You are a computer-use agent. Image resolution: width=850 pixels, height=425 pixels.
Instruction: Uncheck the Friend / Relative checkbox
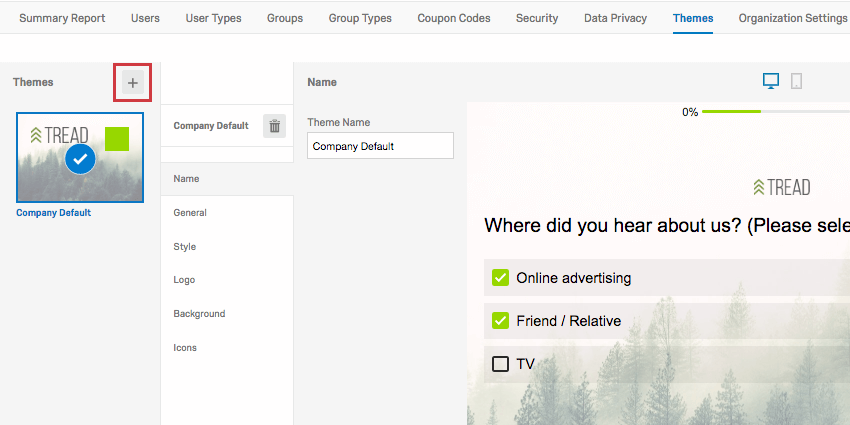click(500, 320)
